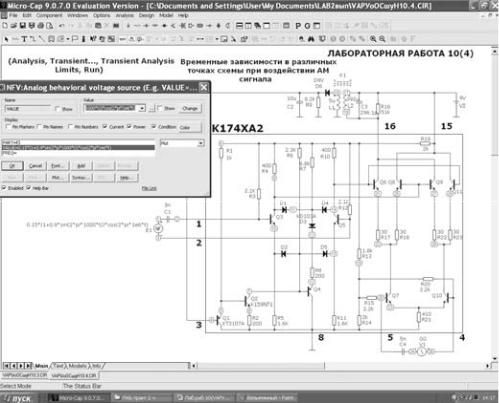Select the Diagonal wire mode tool

click(x=41, y=39)
